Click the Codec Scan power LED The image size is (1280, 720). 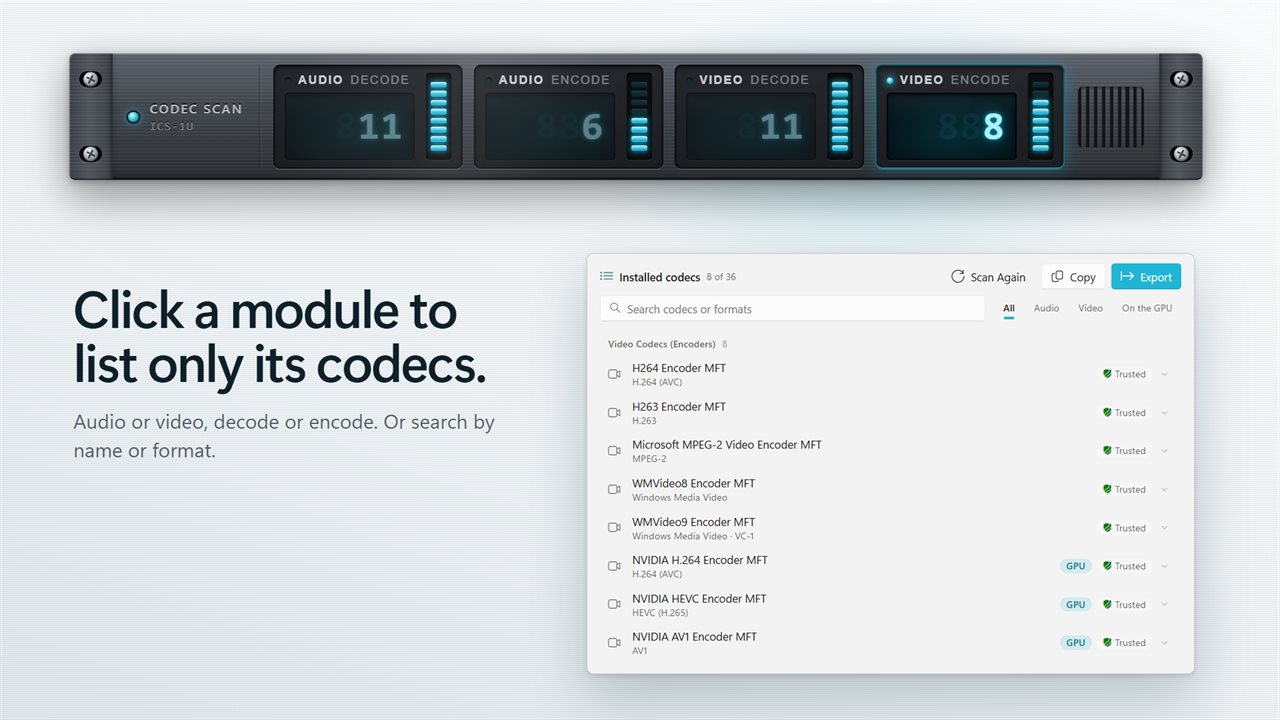133,117
